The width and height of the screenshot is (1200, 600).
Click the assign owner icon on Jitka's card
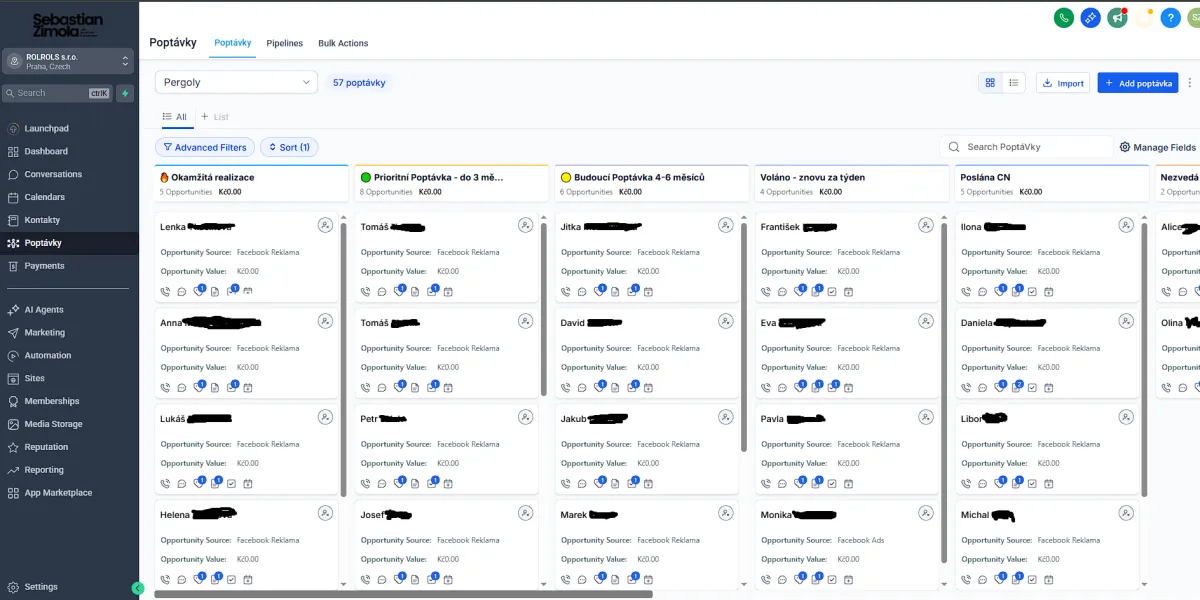coord(725,226)
